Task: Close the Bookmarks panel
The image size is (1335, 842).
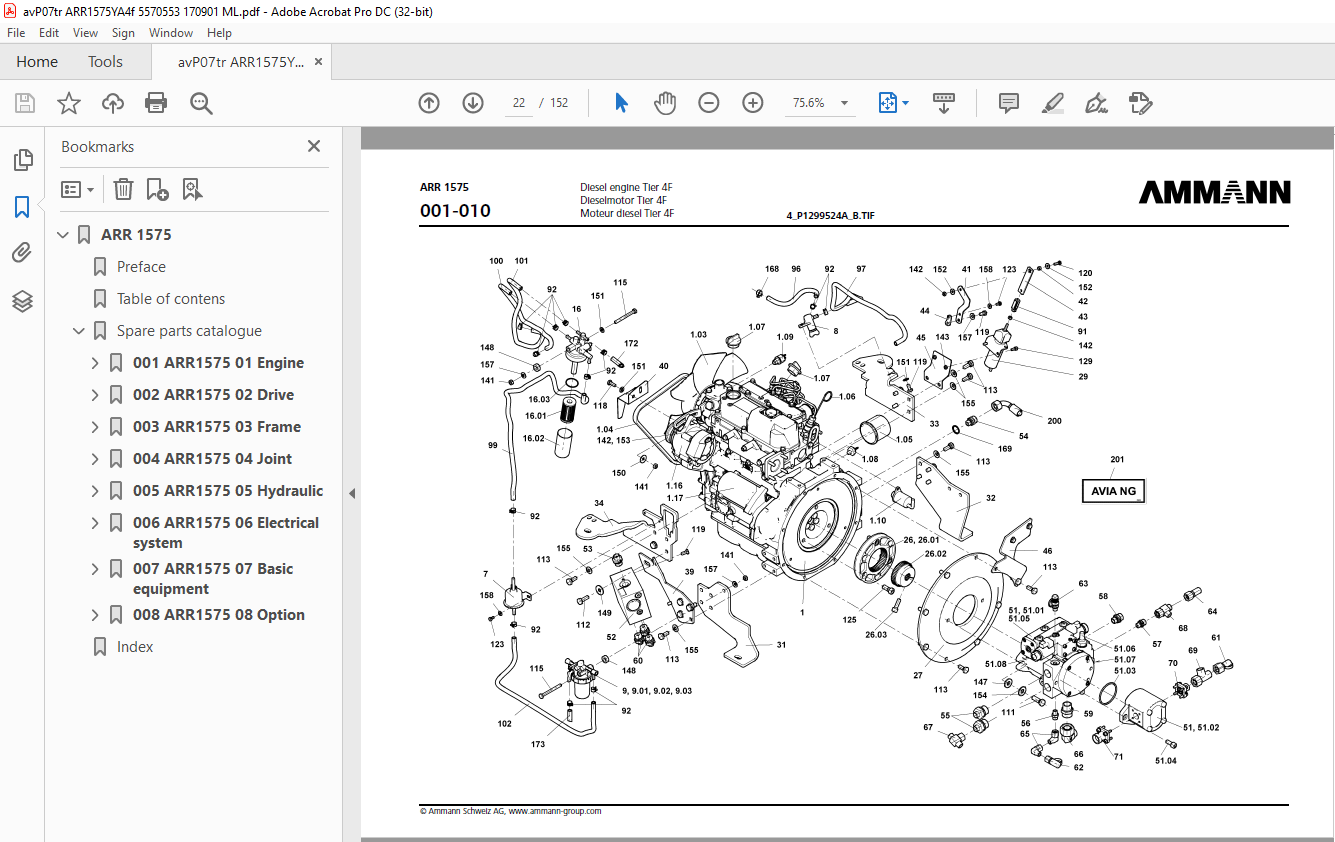Action: 314,146
